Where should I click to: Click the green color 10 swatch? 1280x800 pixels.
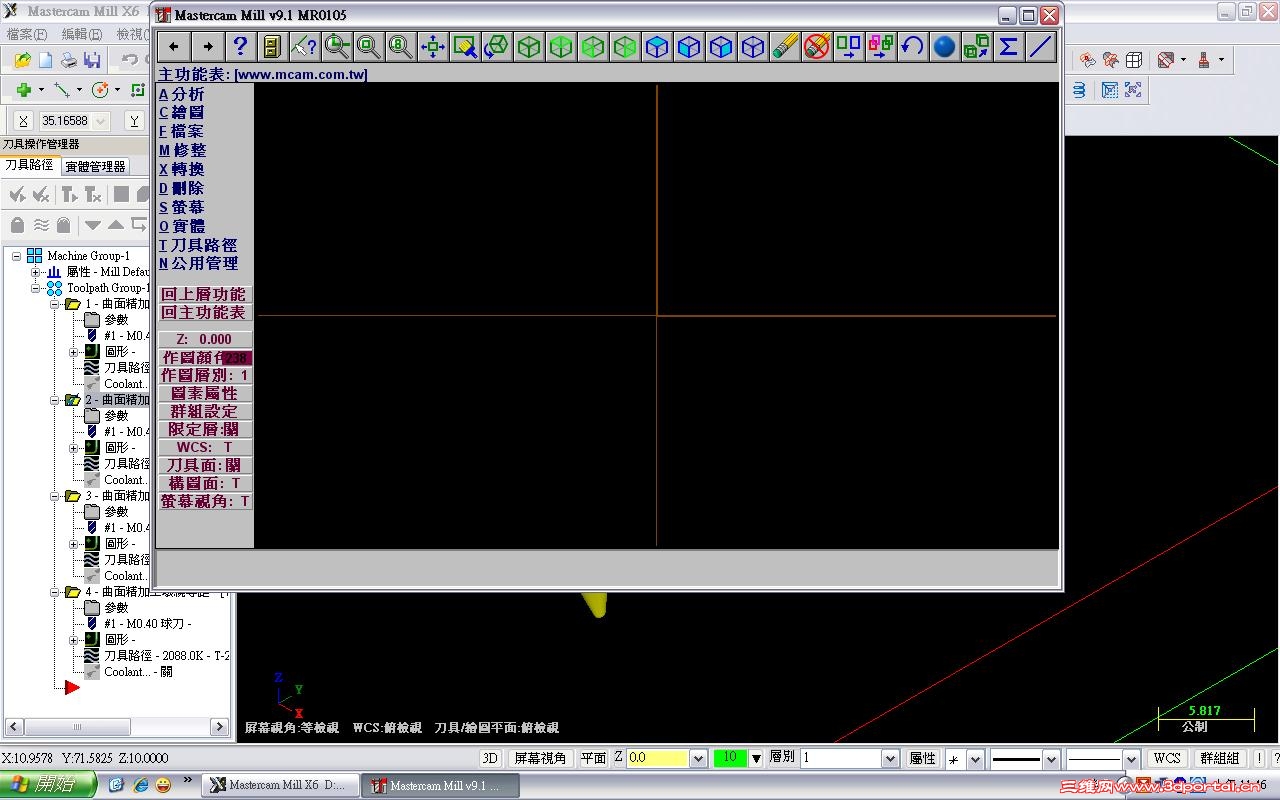[730, 758]
